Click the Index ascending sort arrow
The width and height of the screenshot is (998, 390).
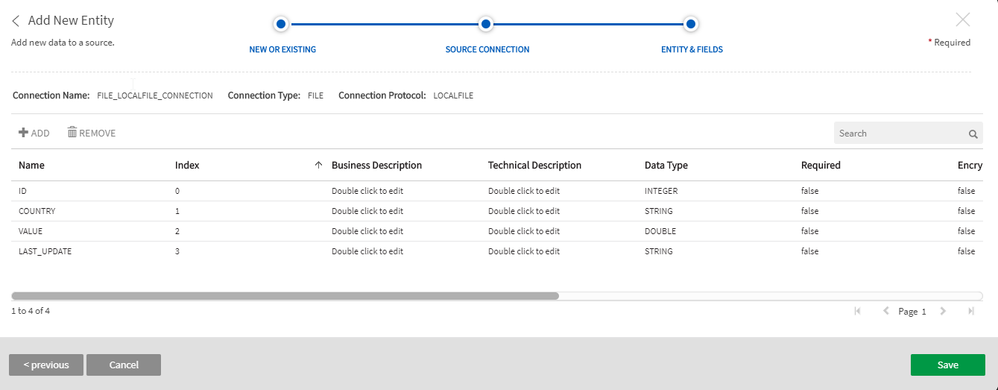click(318, 165)
